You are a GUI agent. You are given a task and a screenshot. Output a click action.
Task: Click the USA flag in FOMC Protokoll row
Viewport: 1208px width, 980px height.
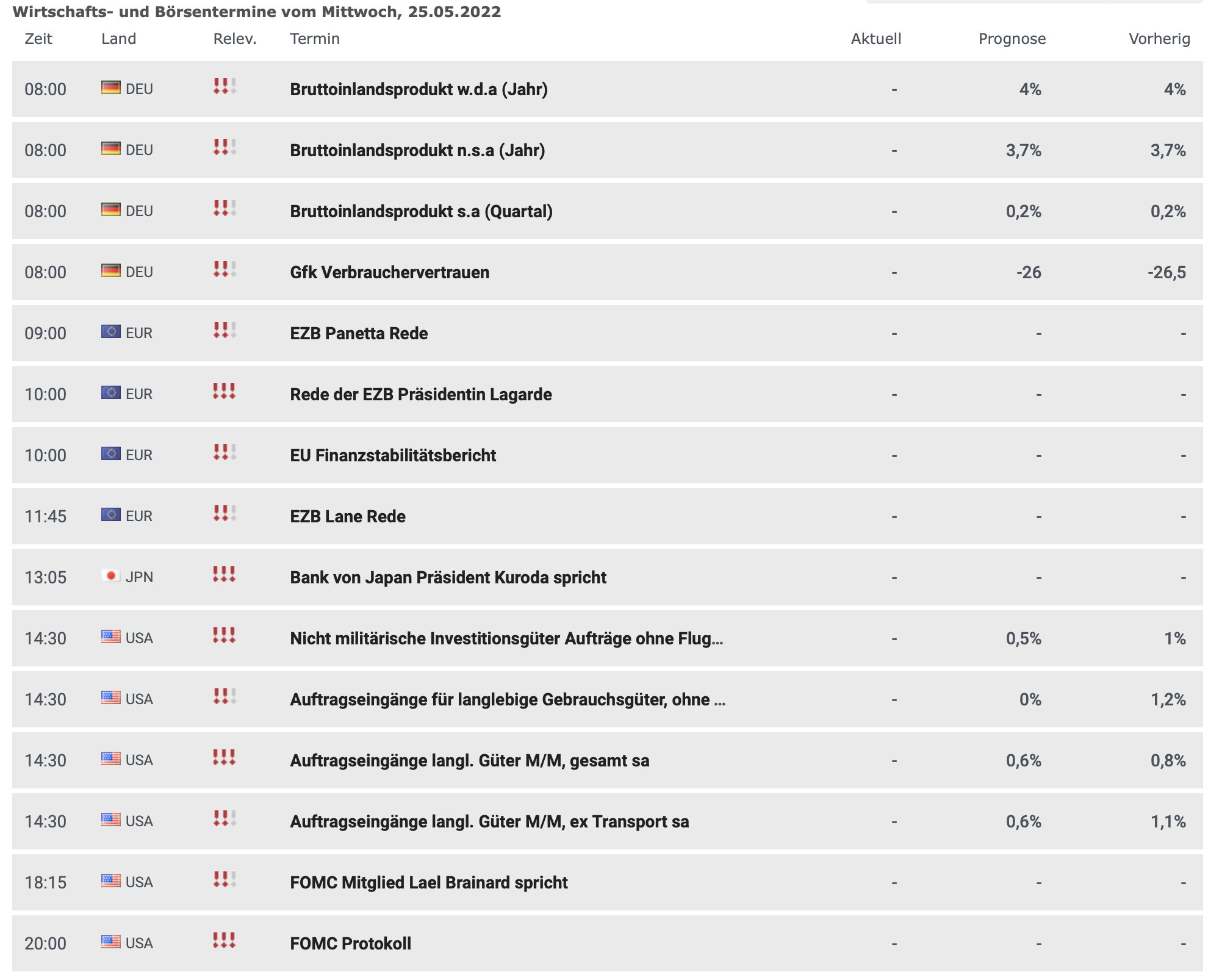[x=110, y=942]
